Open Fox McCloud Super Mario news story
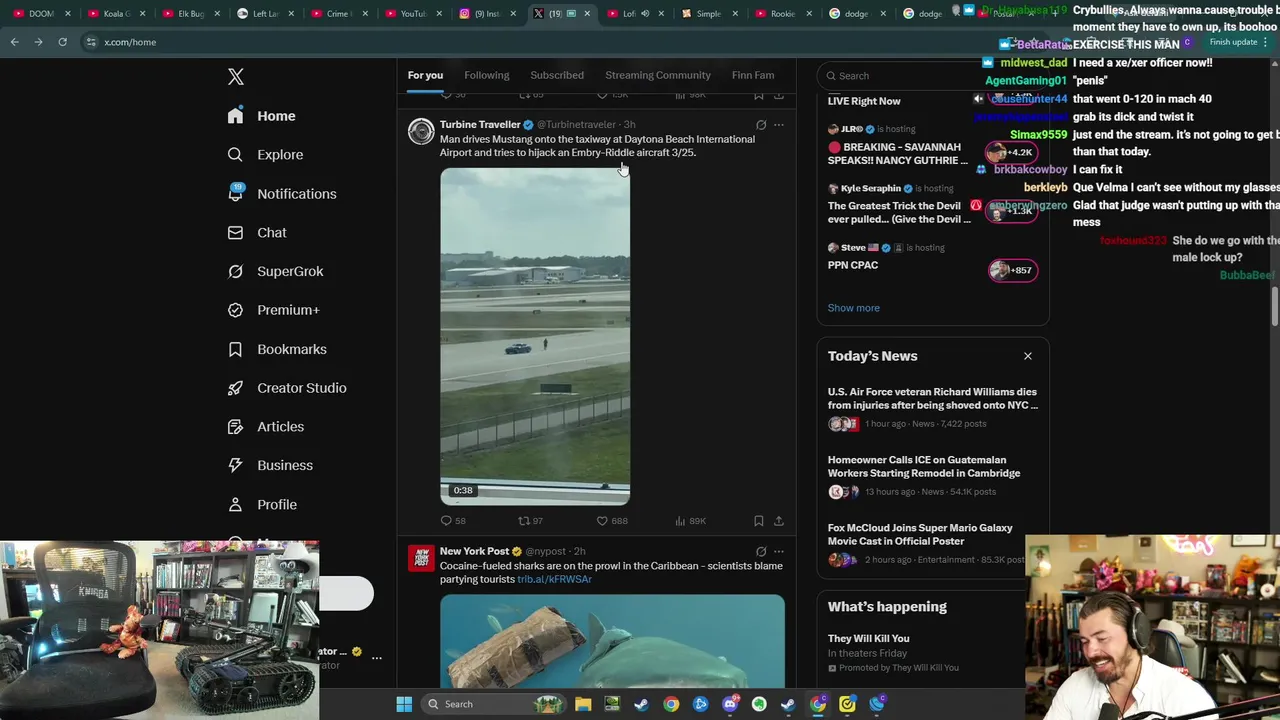The image size is (1280, 720). [932, 546]
